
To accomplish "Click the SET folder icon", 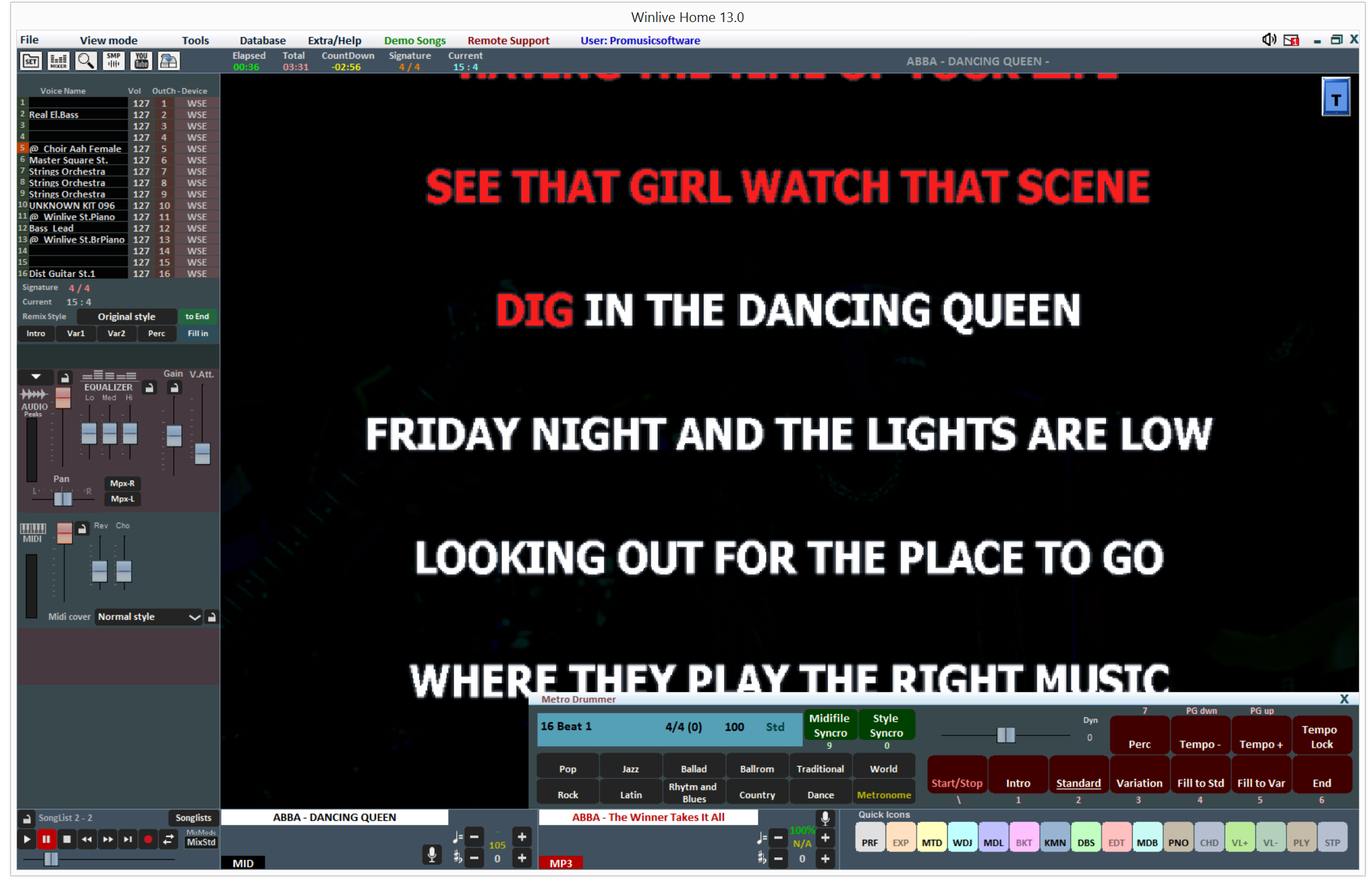I will [x=31, y=62].
